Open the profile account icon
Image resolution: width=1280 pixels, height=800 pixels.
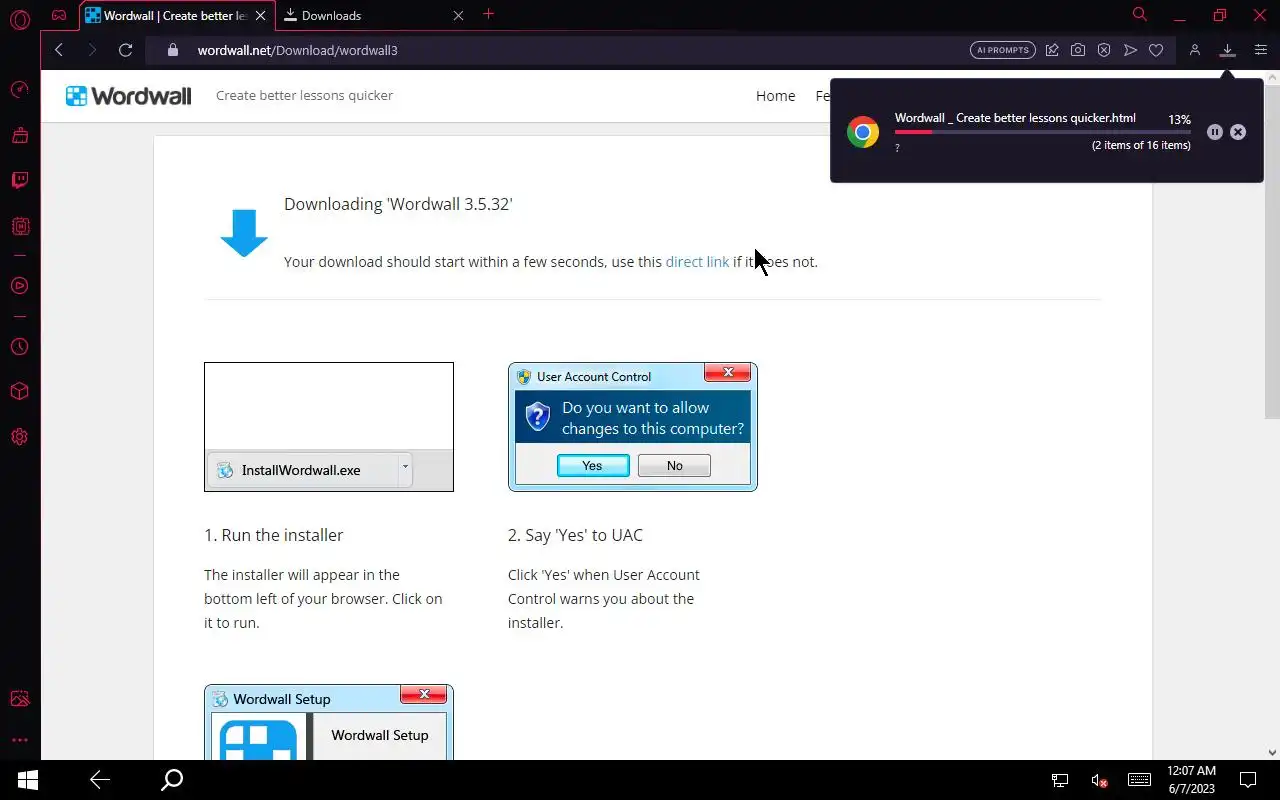[1194, 50]
